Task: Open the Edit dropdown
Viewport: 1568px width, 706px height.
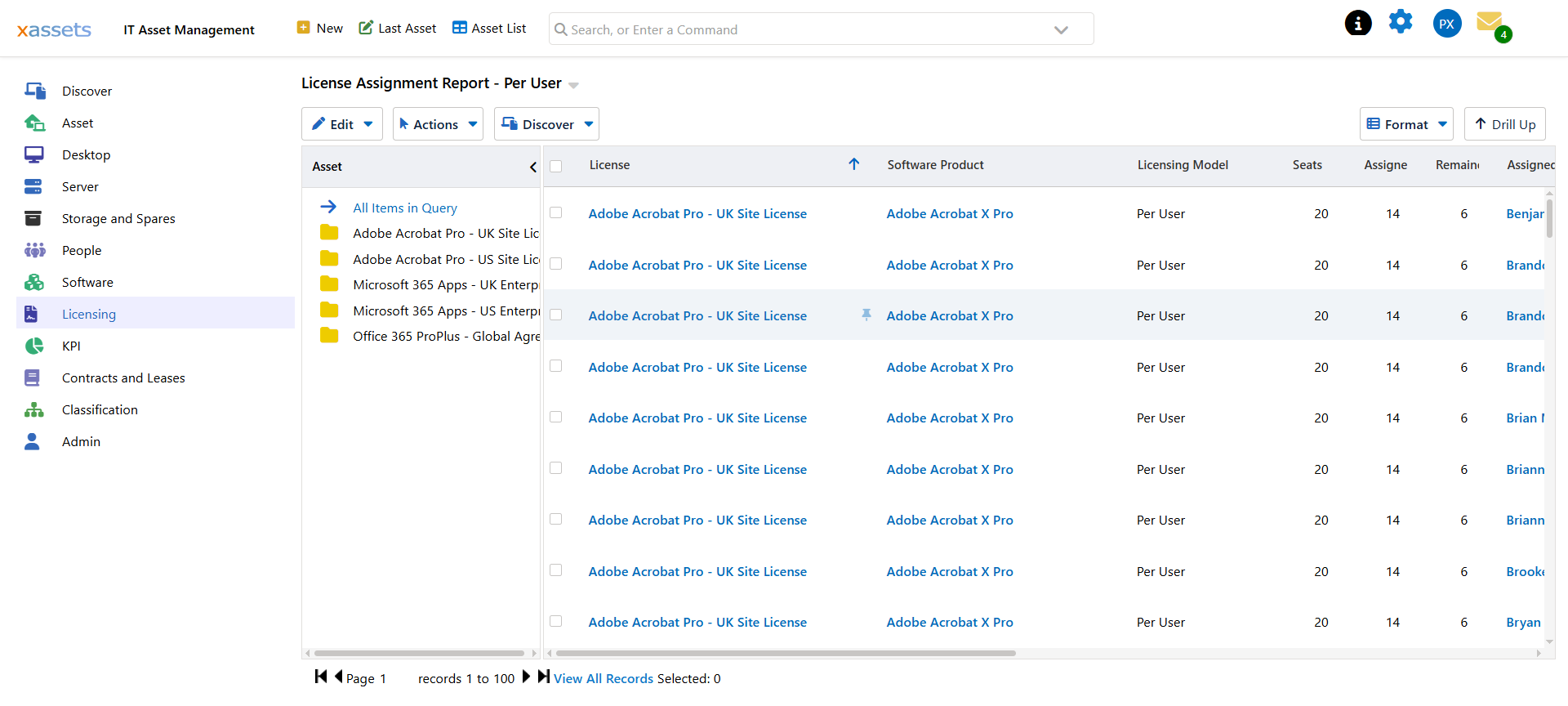Action: click(x=342, y=124)
